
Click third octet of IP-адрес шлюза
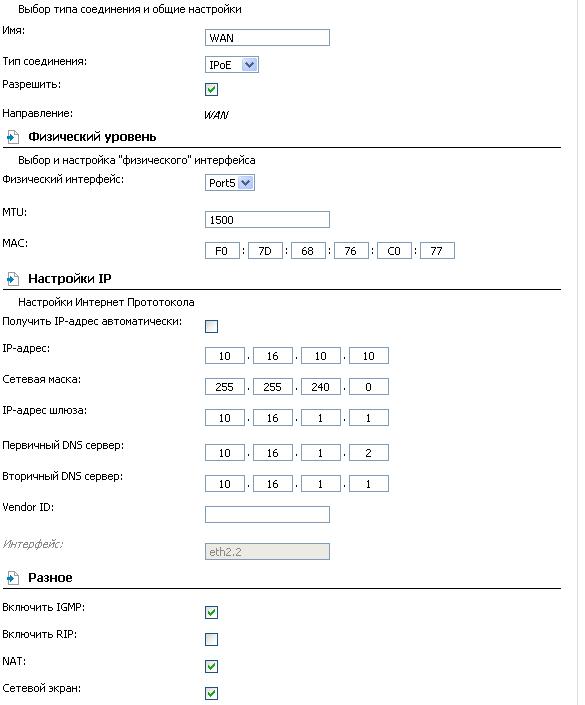pos(321,418)
